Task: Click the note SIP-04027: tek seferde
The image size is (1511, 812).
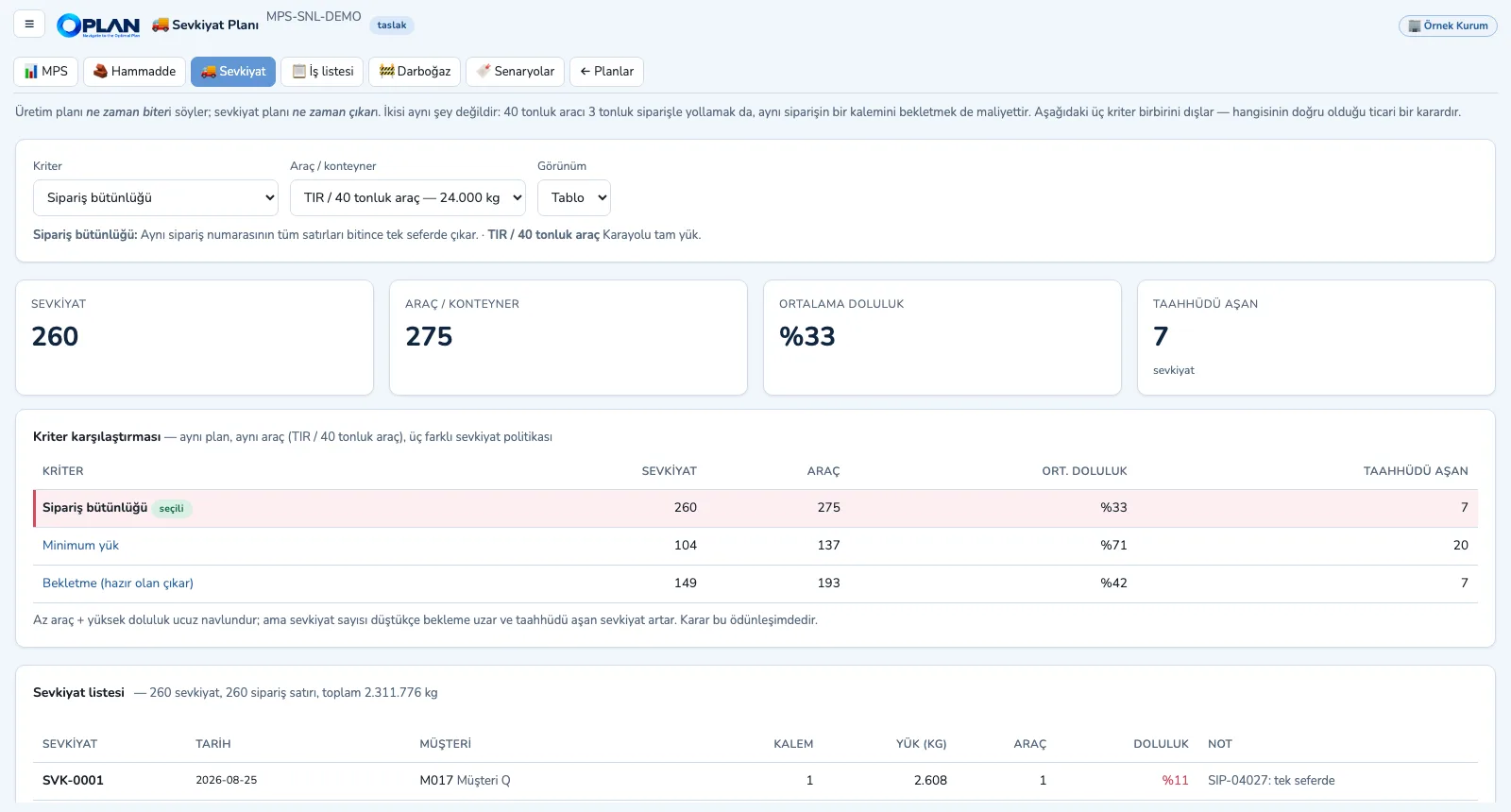Action: coord(1271,781)
